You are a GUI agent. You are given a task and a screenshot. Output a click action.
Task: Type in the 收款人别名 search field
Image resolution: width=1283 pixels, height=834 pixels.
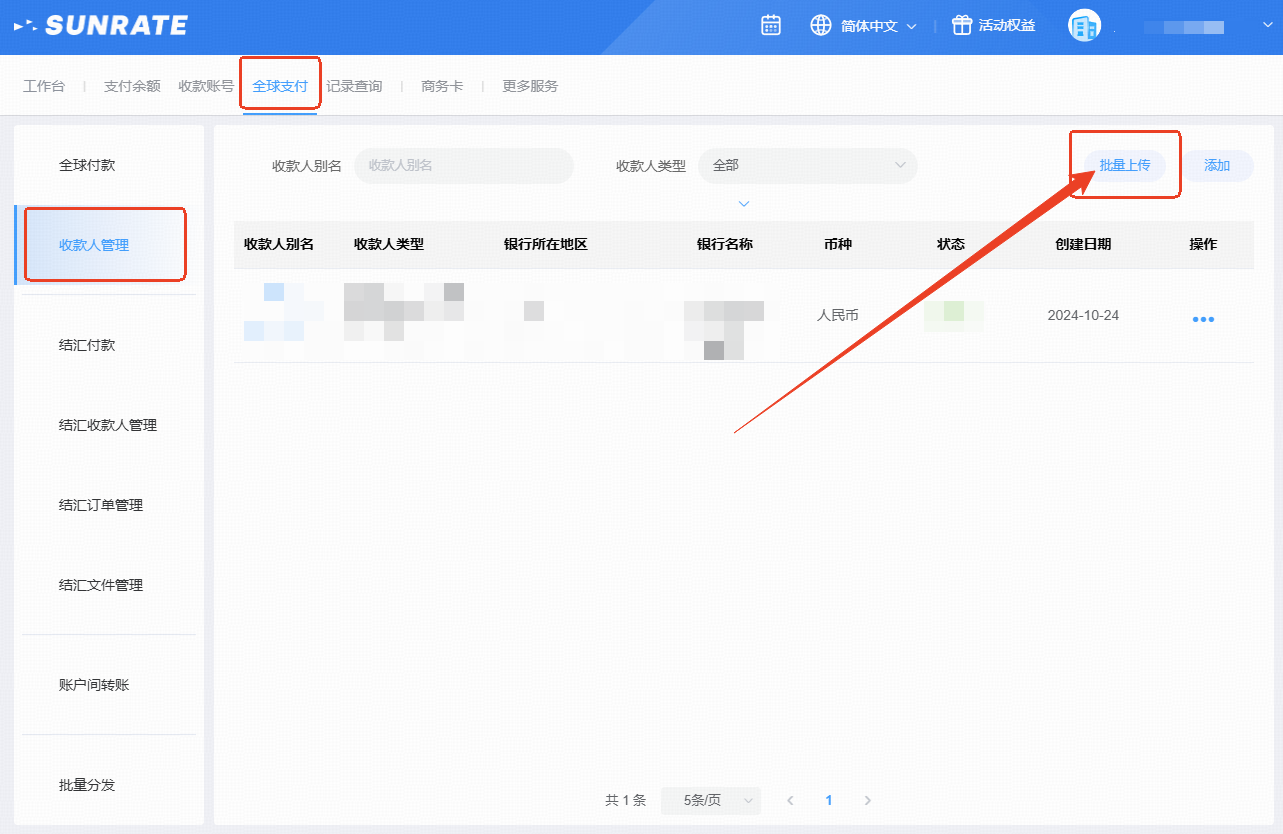(x=464, y=166)
